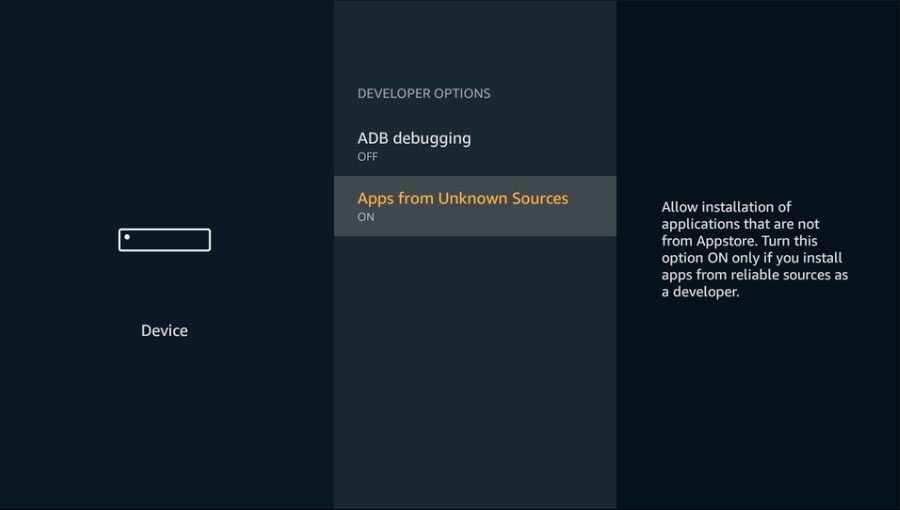Select the Device label in left panel
The width and height of the screenshot is (900, 510).
pyautogui.click(x=165, y=330)
